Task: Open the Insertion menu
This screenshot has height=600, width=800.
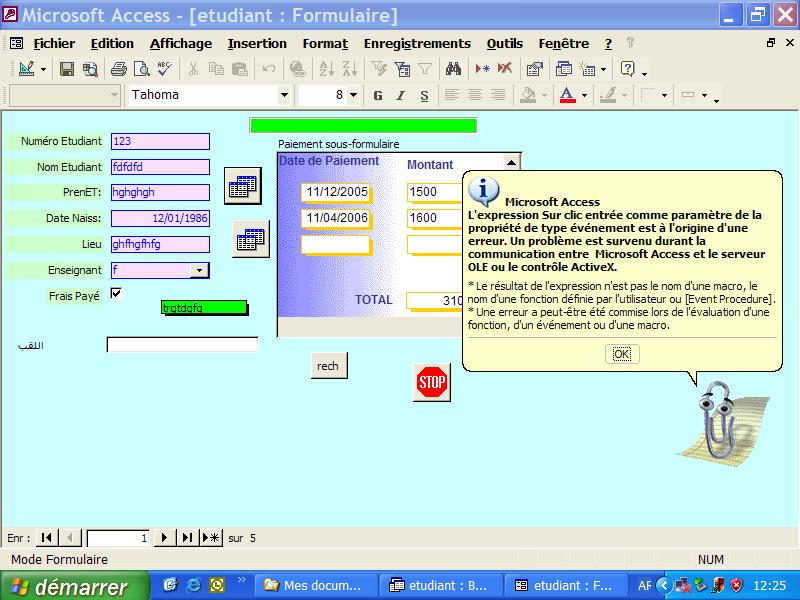Action: pos(257,44)
